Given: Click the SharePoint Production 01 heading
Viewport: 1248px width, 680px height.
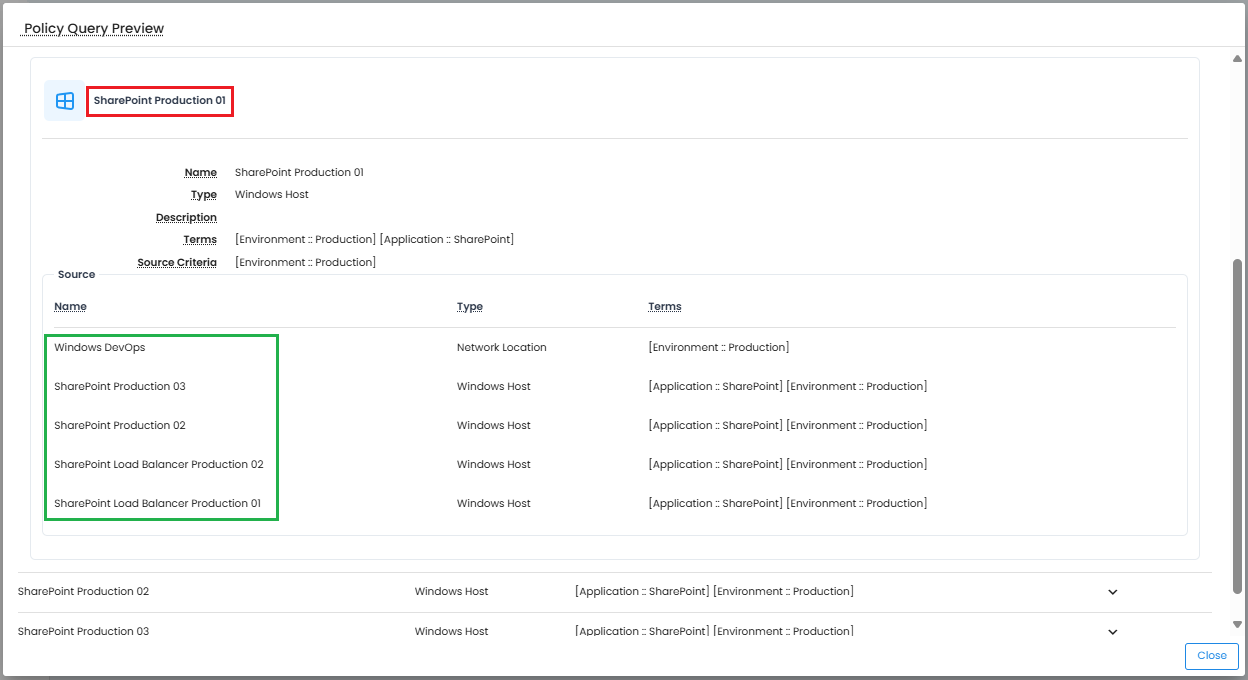Looking at the screenshot, I should tap(160, 101).
